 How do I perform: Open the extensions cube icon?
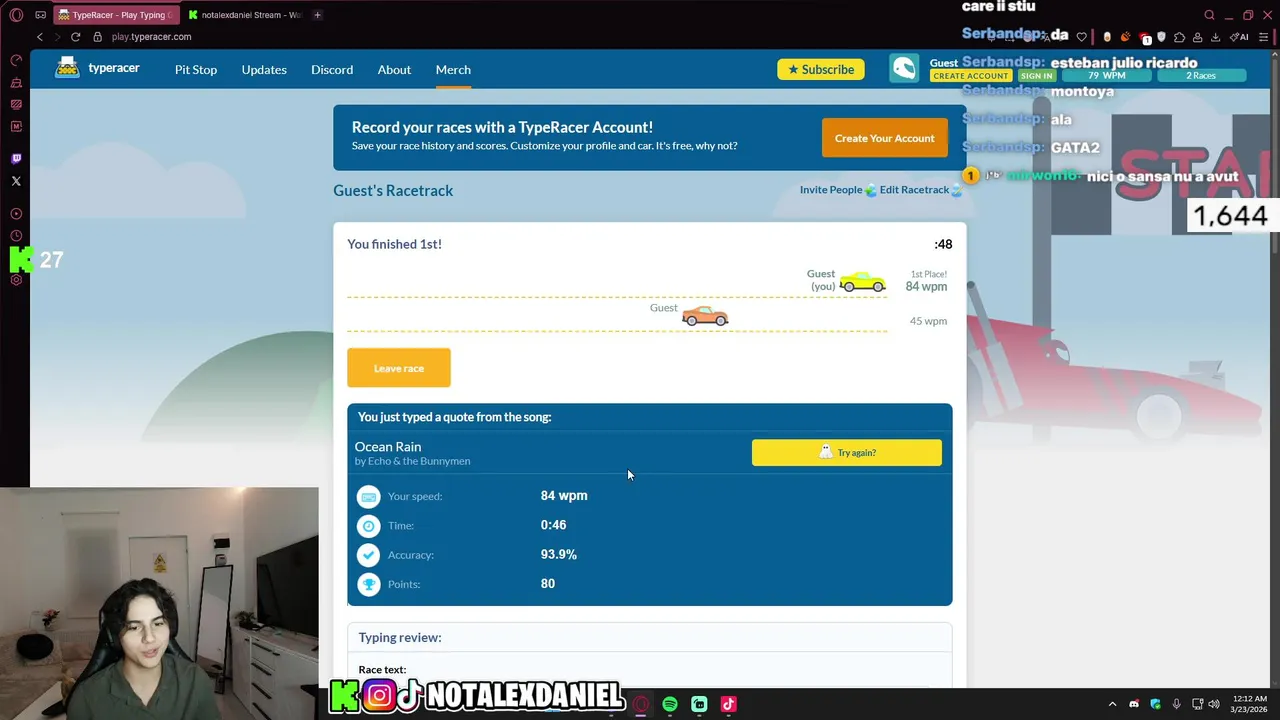[x=1180, y=37]
